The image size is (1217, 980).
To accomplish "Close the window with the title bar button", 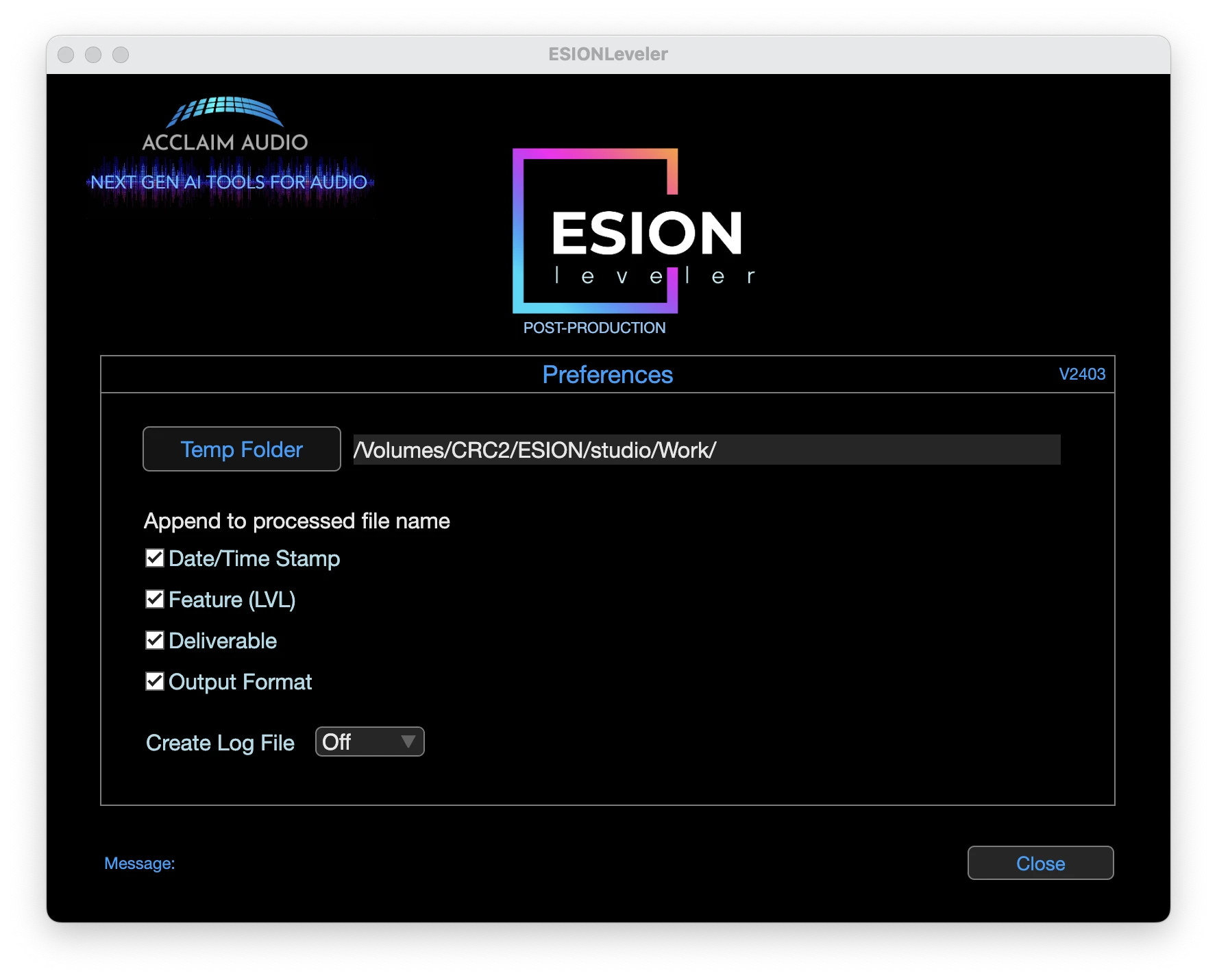I will click(66, 55).
